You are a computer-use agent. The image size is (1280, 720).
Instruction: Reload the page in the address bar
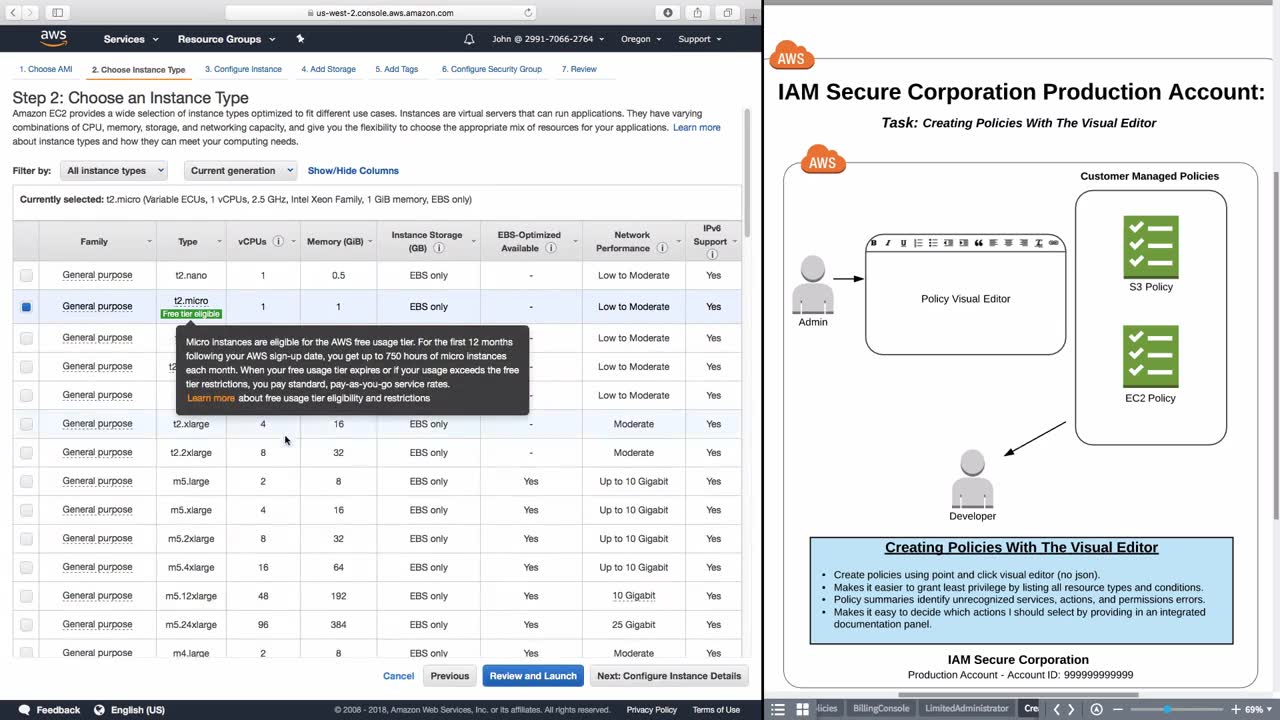tap(528, 13)
